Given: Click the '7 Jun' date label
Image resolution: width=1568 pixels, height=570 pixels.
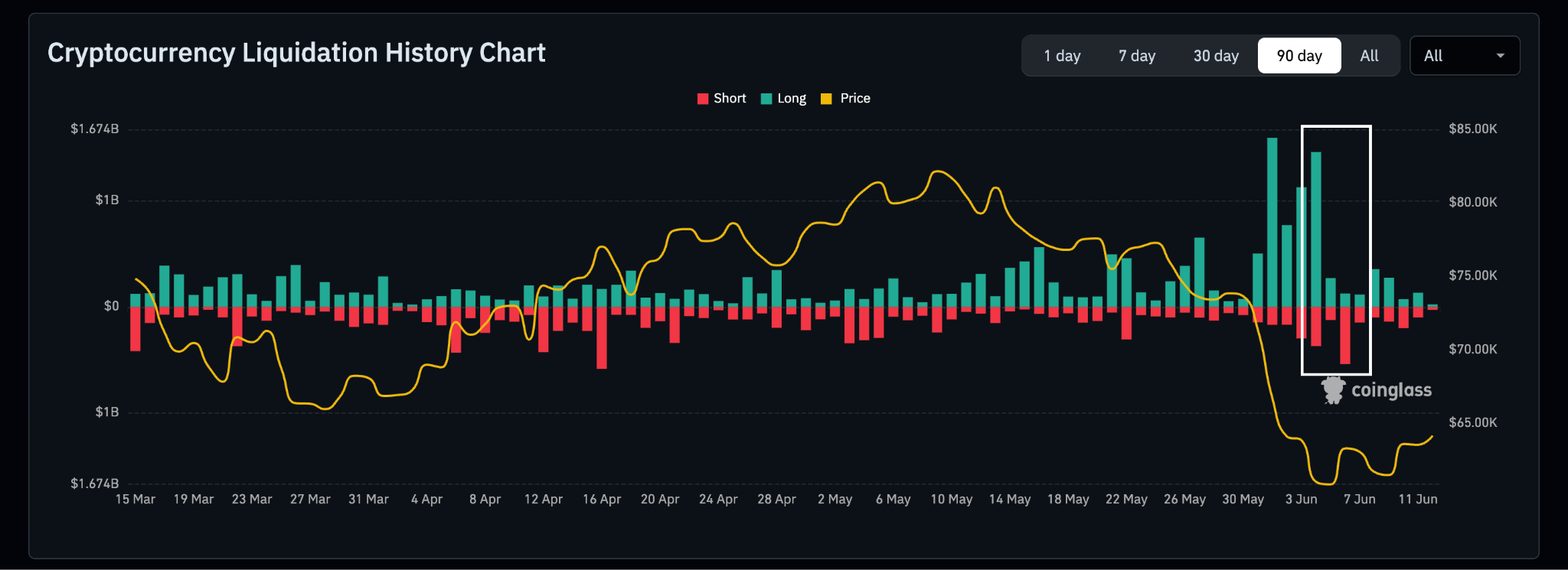Looking at the screenshot, I should click(1360, 499).
